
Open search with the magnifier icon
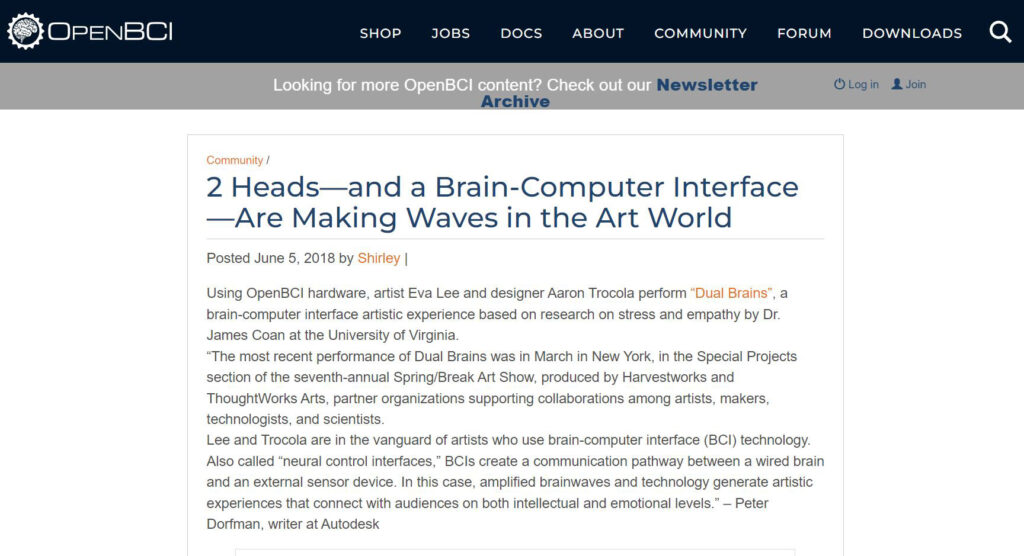click(x=1000, y=32)
